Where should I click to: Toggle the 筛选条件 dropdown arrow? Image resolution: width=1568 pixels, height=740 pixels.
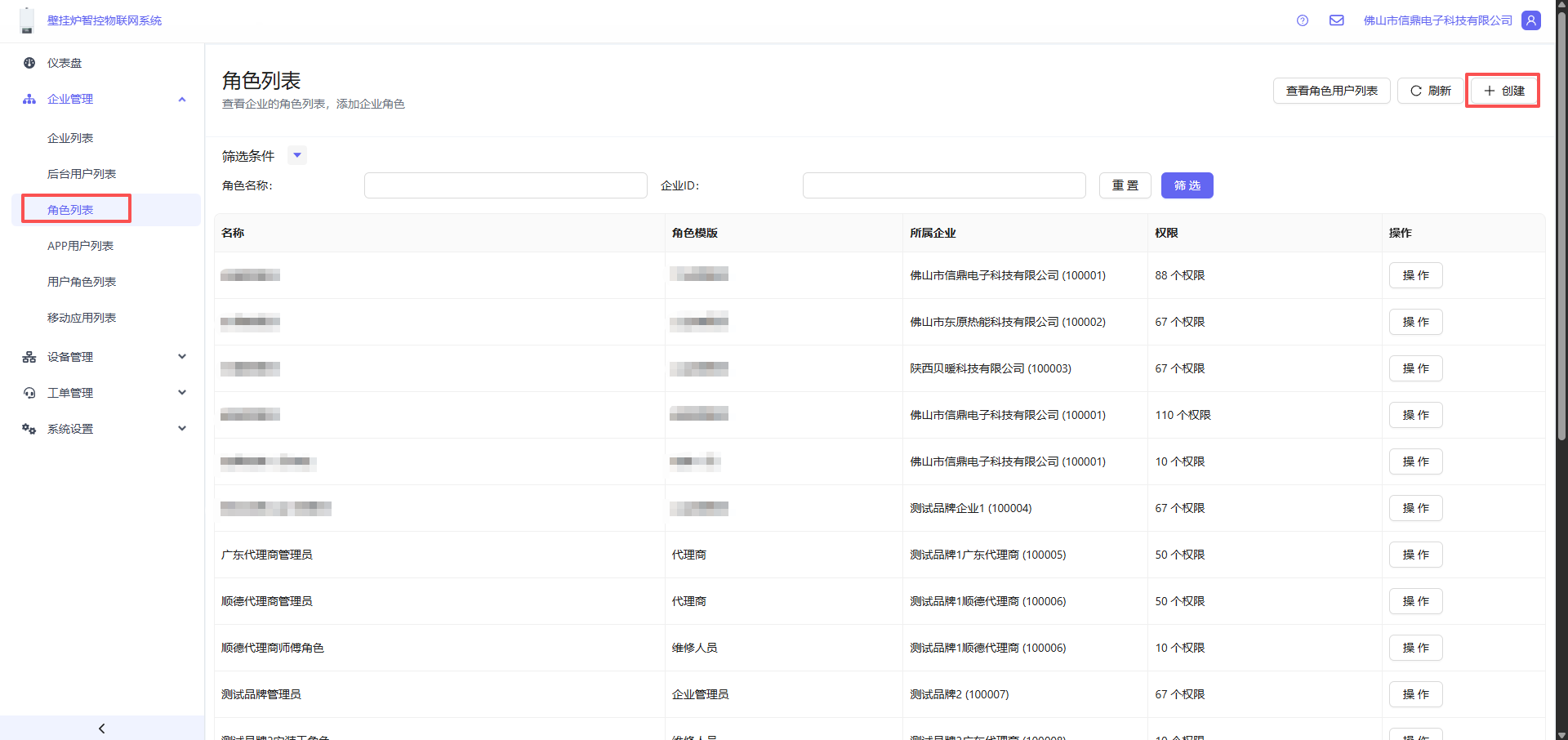point(297,155)
